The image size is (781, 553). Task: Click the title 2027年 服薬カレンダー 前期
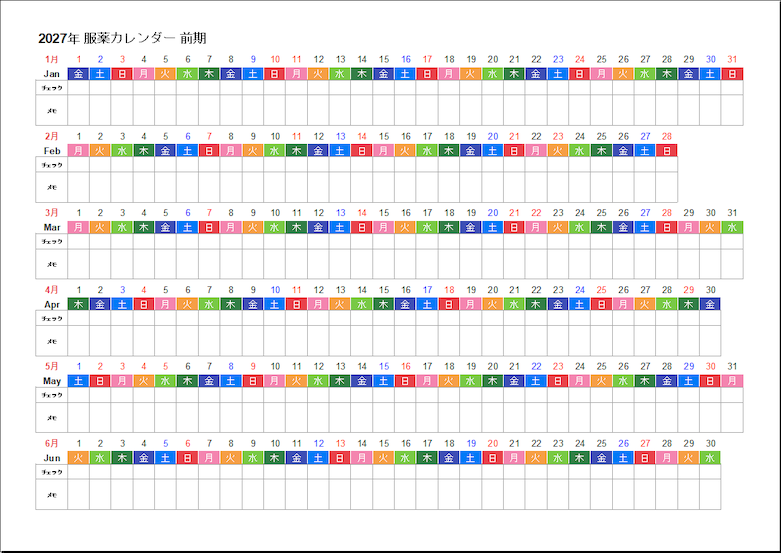click(122, 38)
